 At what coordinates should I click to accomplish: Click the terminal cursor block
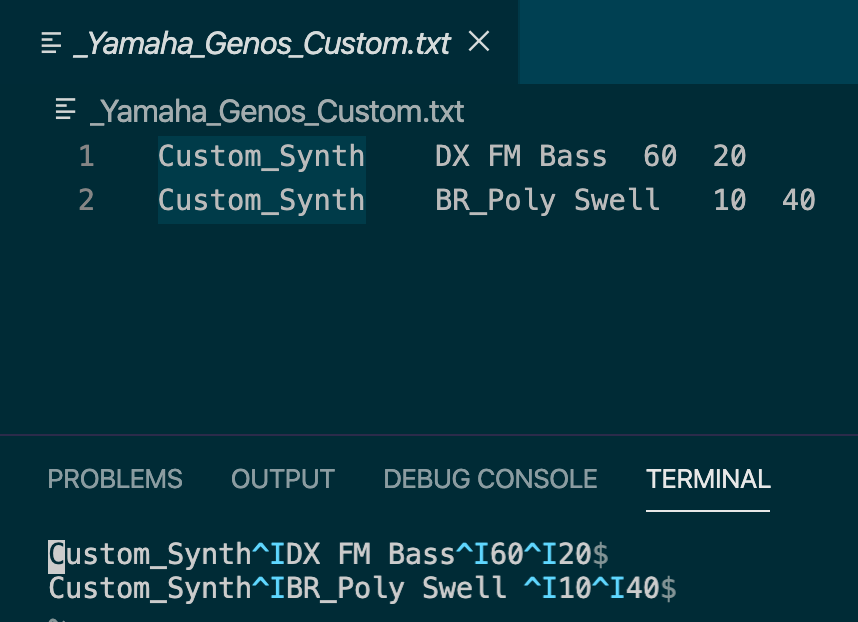tap(57, 553)
